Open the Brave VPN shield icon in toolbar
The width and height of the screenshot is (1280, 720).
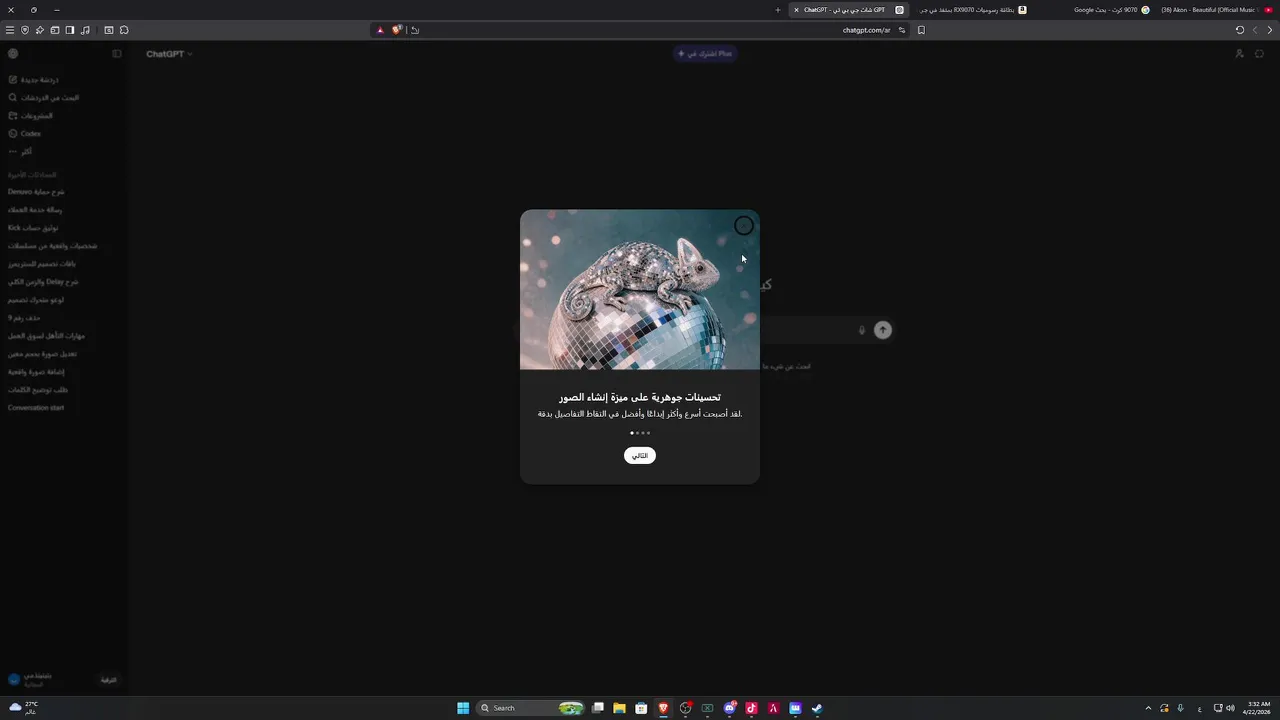pyautogui.click(x=25, y=30)
